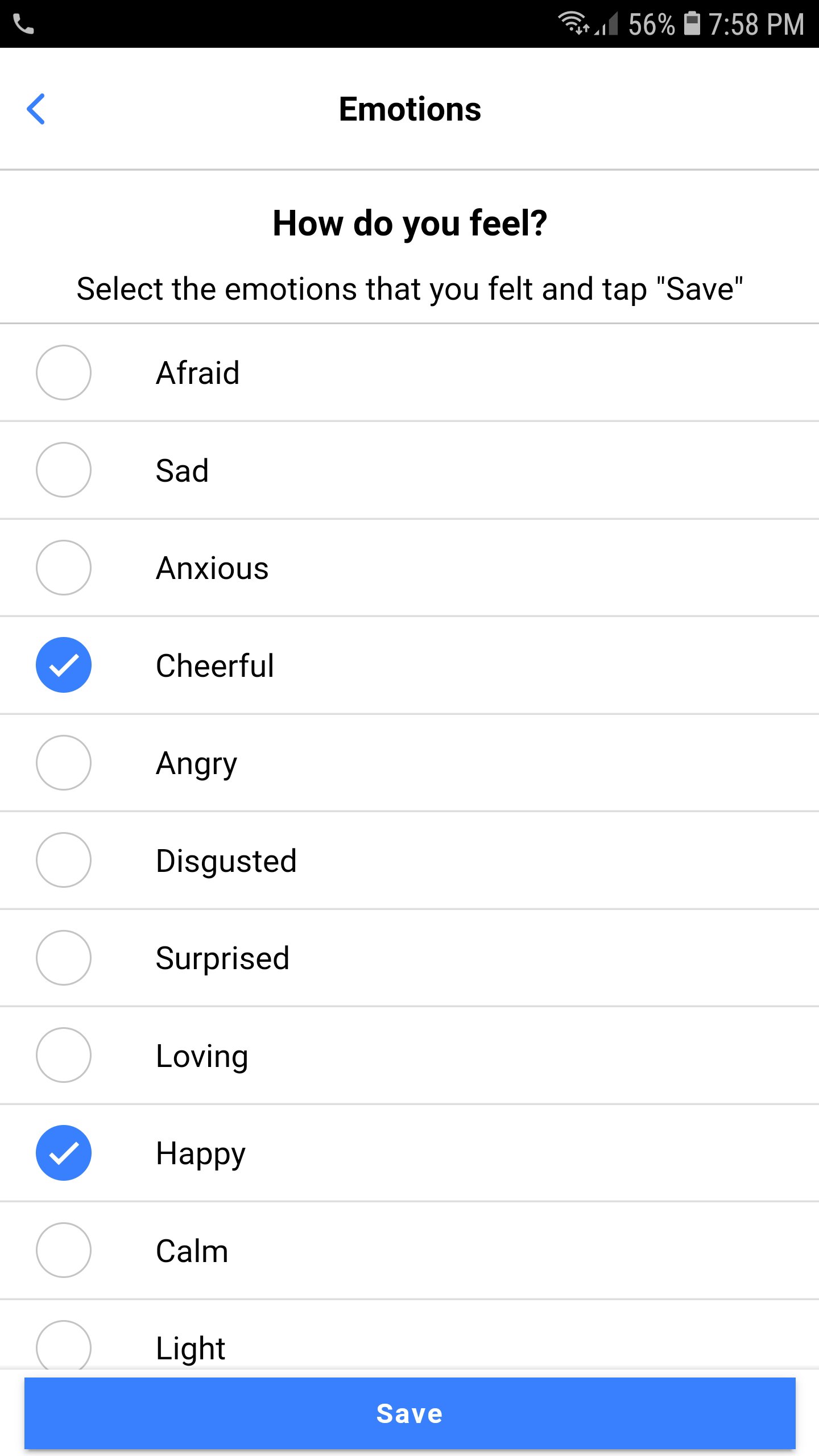819x1456 pixels.
Task: Tap the Wi-Fi status icon
Action: coord(573,23)
